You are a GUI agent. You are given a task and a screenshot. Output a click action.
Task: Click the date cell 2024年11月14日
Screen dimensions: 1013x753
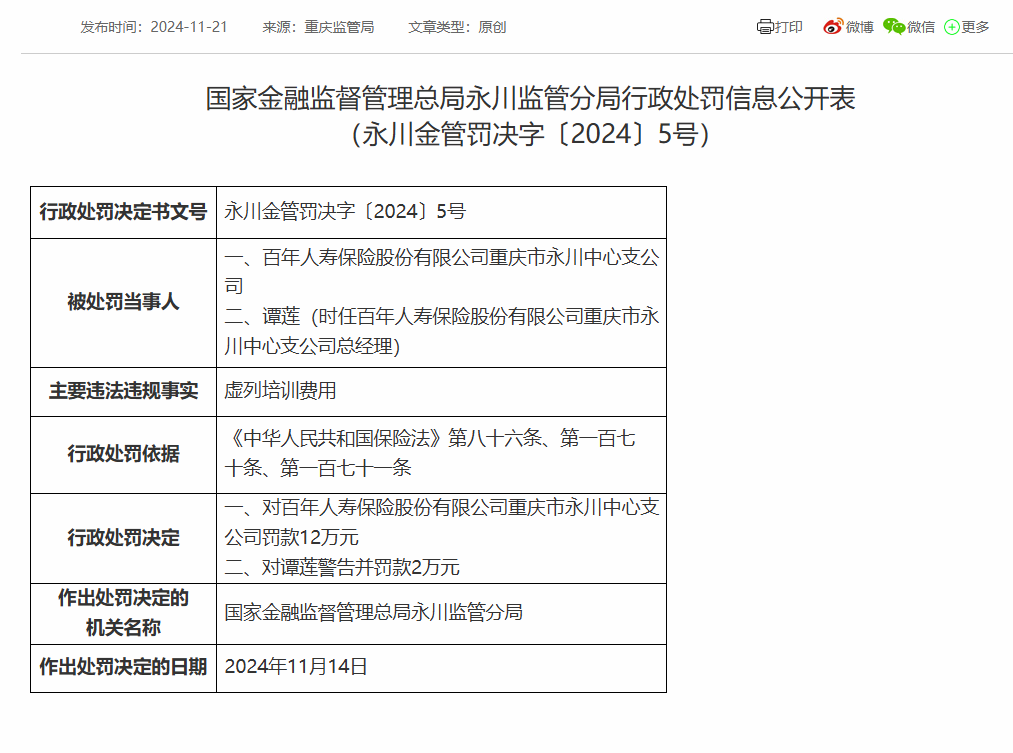click(441, 668)
